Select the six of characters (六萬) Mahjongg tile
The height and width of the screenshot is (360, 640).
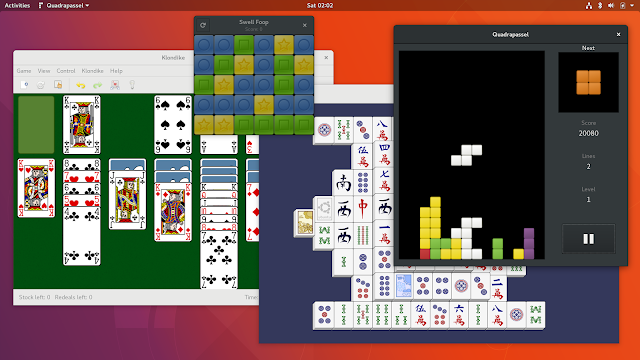pyautogui.click(x=459, y=315)
